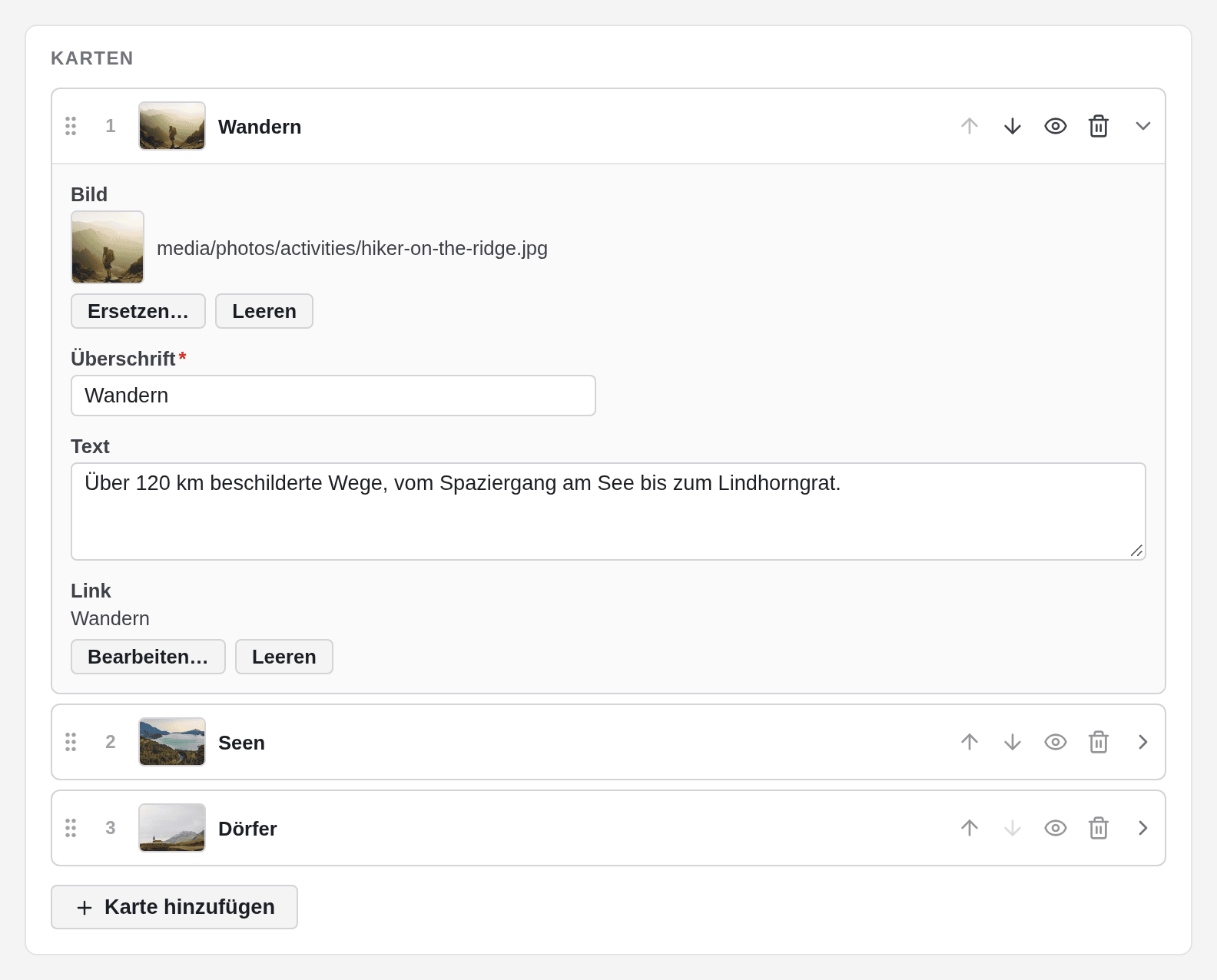Focus the Überschrift input field
This screenshot has height=980, width=1217.
333,396
